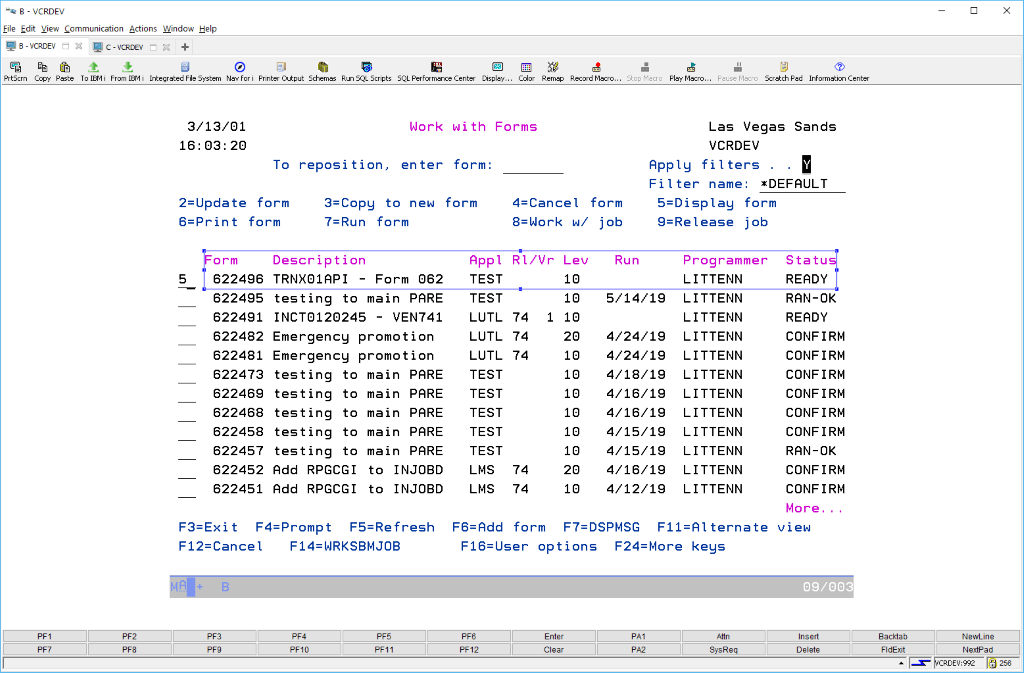Click the PF5 keypad button
The image size is (1024, 673).
384,636
